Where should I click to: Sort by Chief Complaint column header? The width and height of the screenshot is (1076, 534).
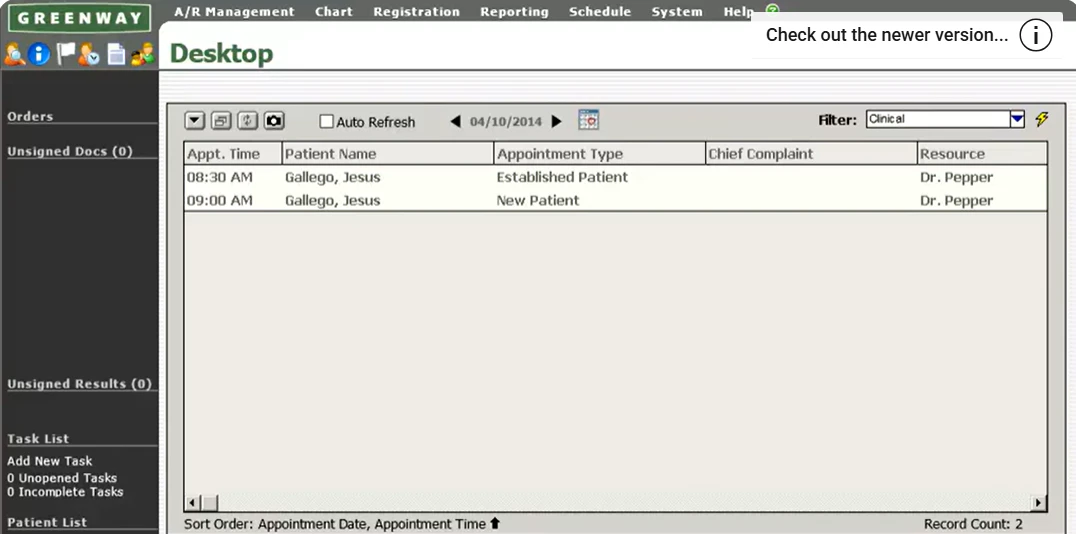(x=812, y=154)
